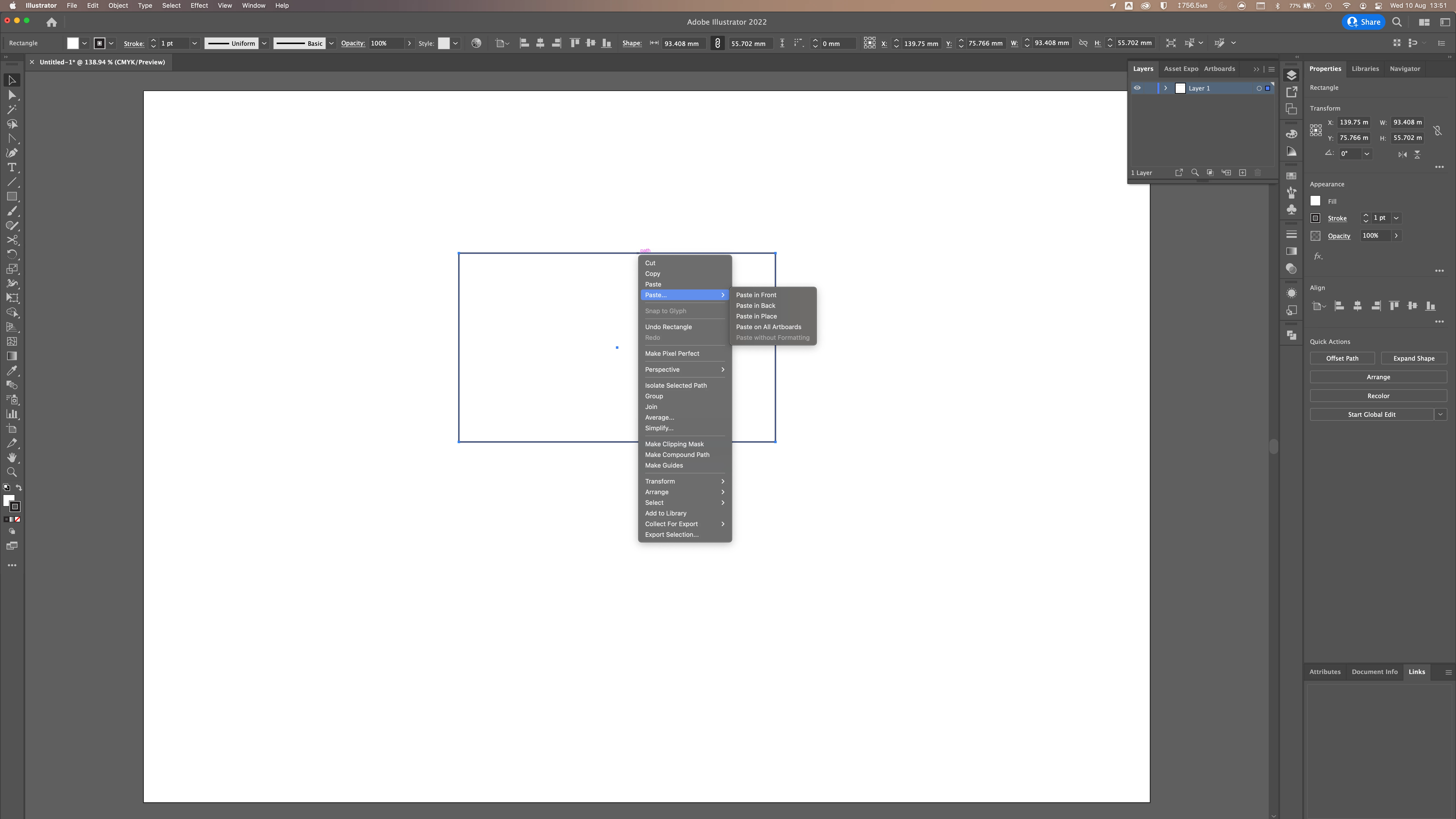Swap fill and stroke colors

point(19,488)
